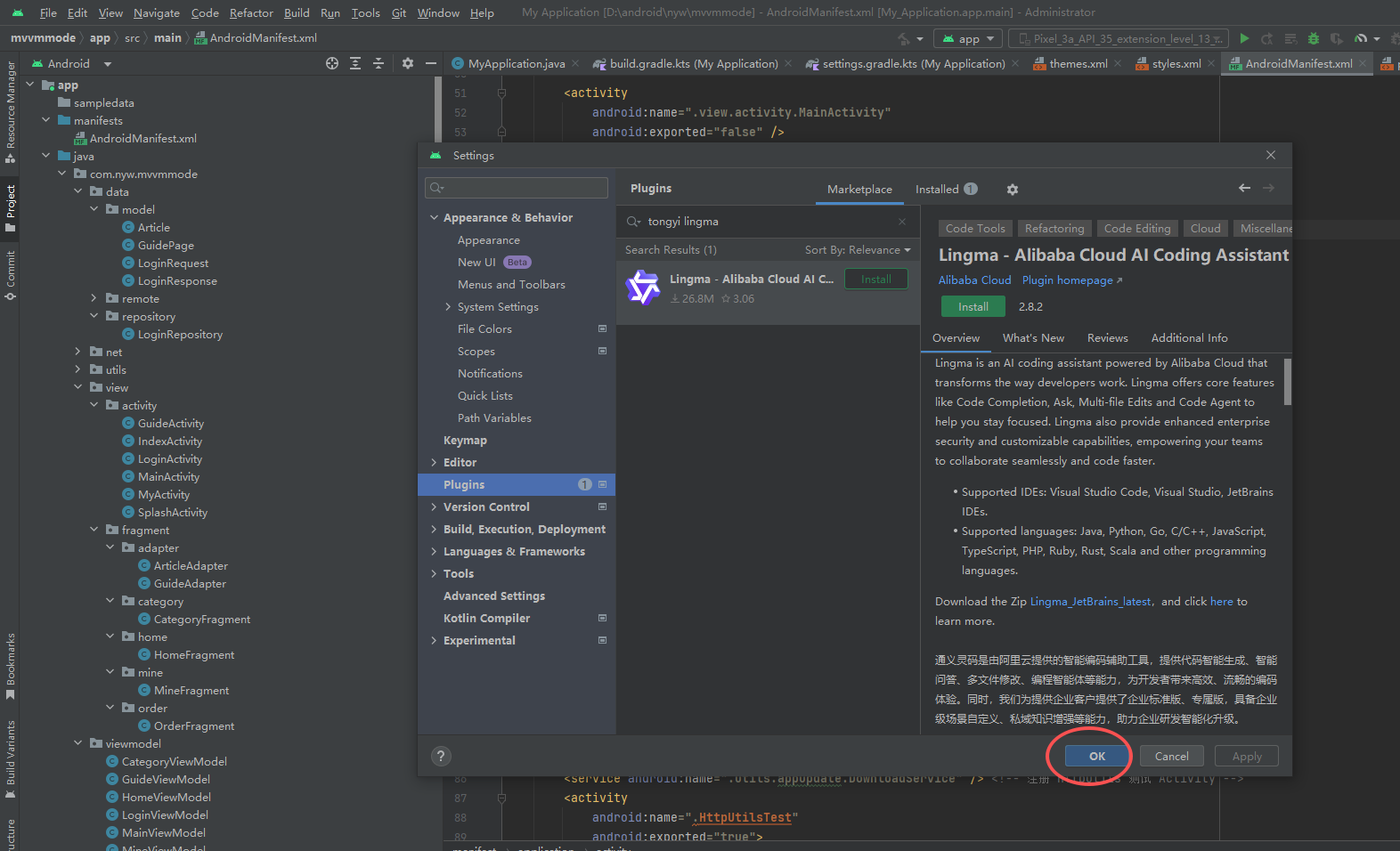Click the Make Project hammer icon
This screenshot has height=851, width=1400.
coord(904,38)
